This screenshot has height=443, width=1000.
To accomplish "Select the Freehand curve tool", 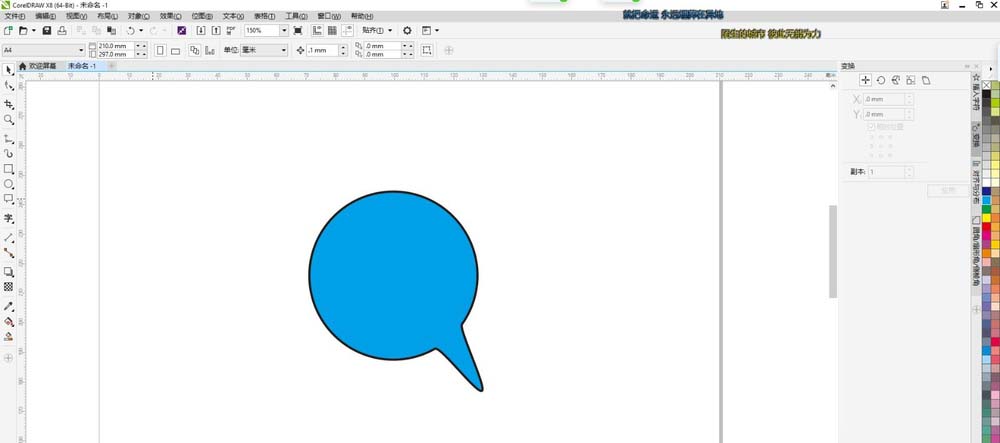I will [8, 138].
